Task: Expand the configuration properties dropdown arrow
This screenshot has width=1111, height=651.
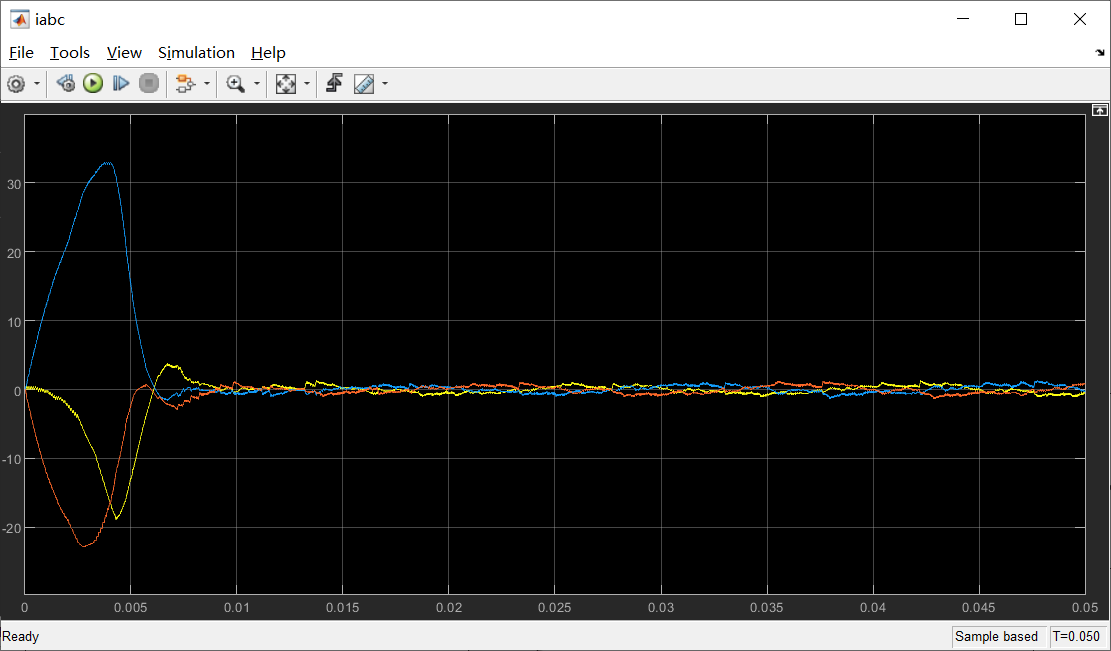Action: tap(37, 84)
